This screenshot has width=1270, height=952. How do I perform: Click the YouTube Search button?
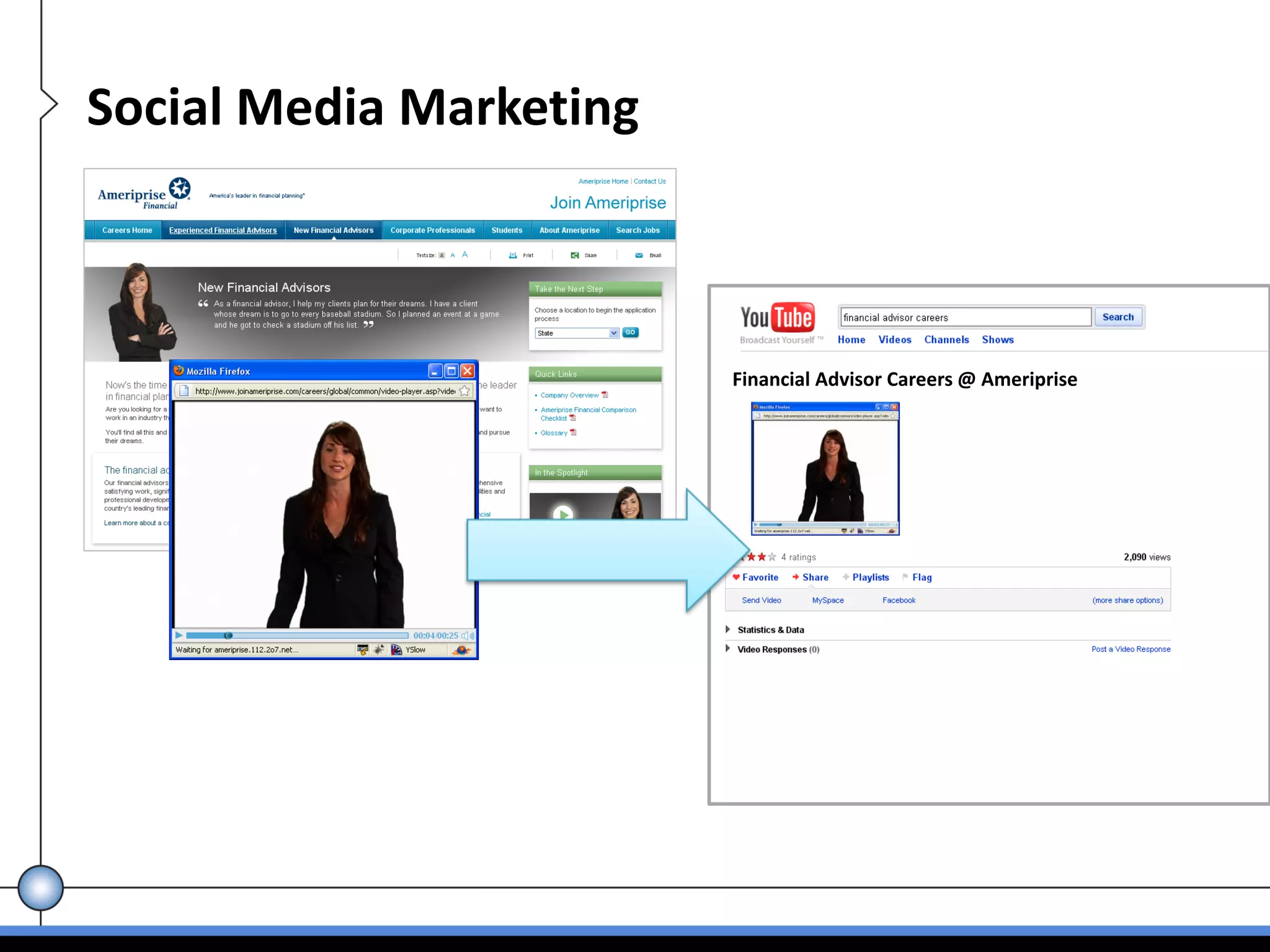[x=1118, y=317]
